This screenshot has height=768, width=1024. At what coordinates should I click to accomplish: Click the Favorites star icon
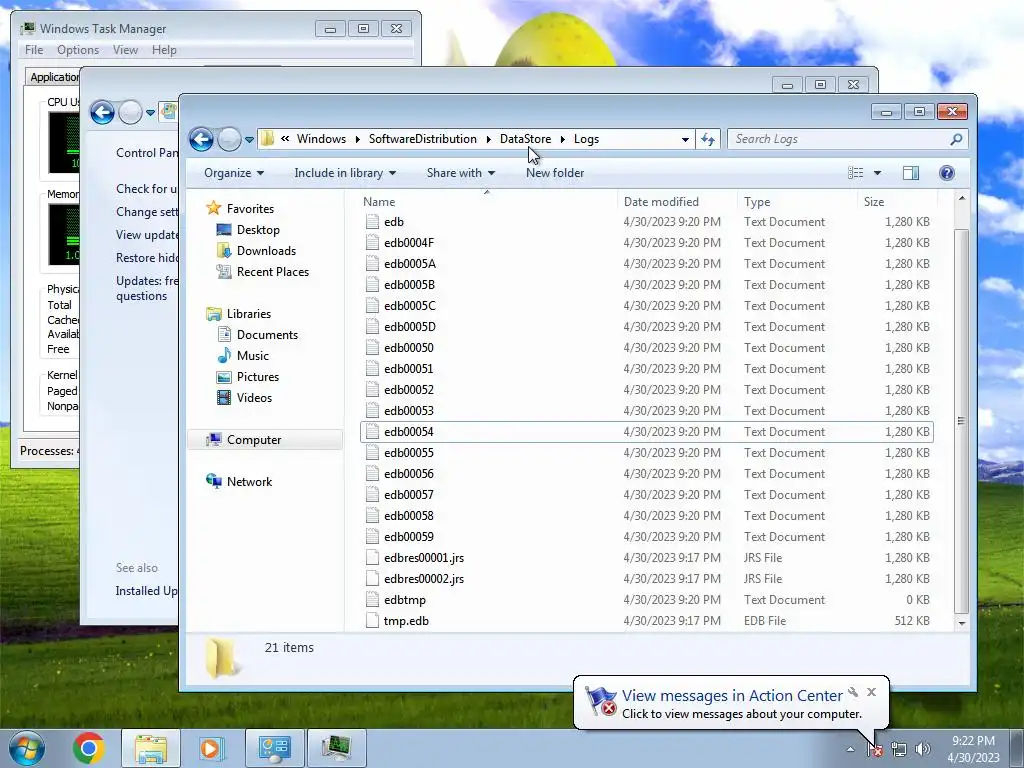pyautogui.click(x=214, y=208)
